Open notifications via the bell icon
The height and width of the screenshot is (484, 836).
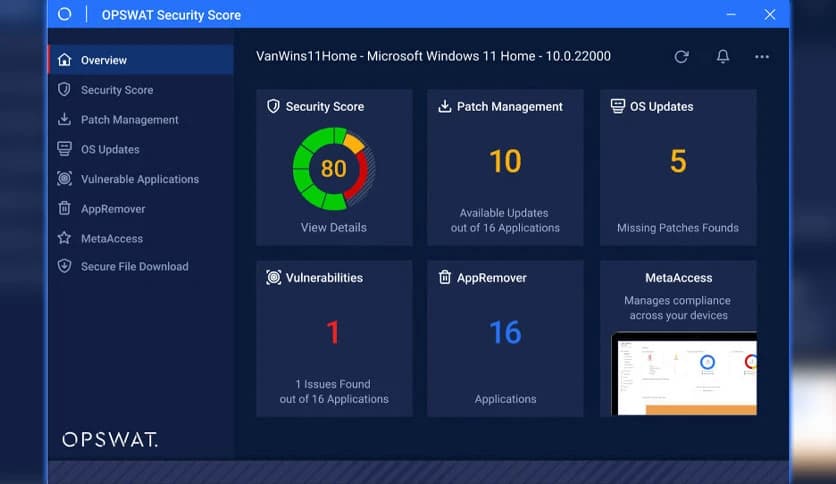722,57
